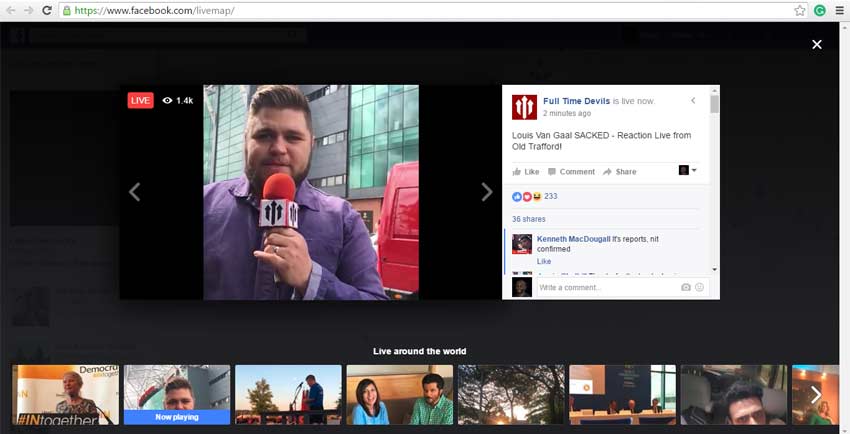
Task: Open the trees at dusk thumbnail
Action: pyautogui.click(x=511, y=394)
